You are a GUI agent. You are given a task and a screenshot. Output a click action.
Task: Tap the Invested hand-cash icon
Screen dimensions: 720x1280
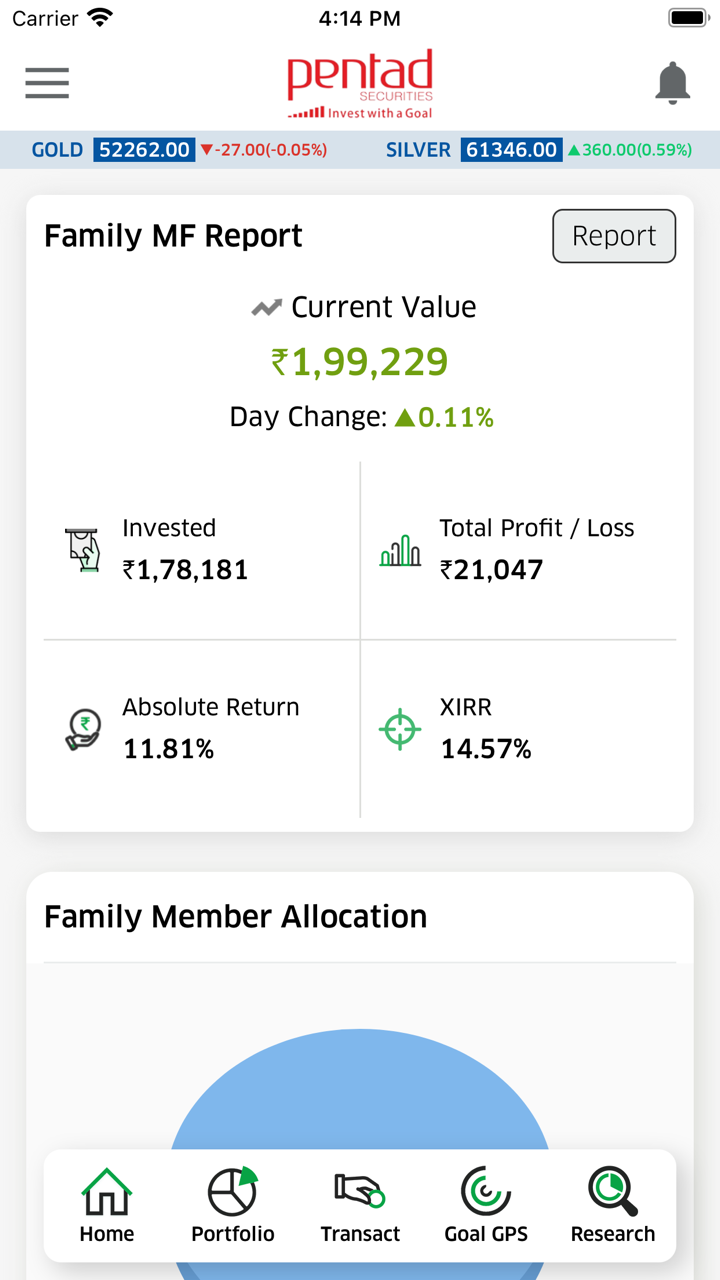point(84,549)
